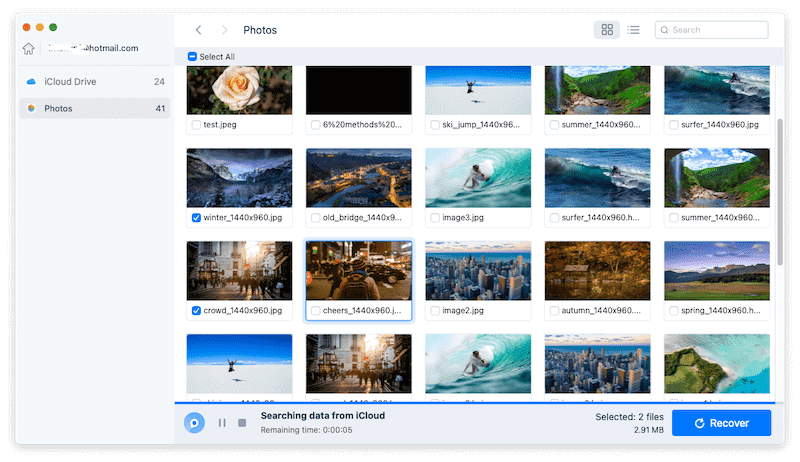Check the cheers_1440x960.j... checkbox
Image resolution: width=800 pixels, height=462 pixels.
[316, 311]
